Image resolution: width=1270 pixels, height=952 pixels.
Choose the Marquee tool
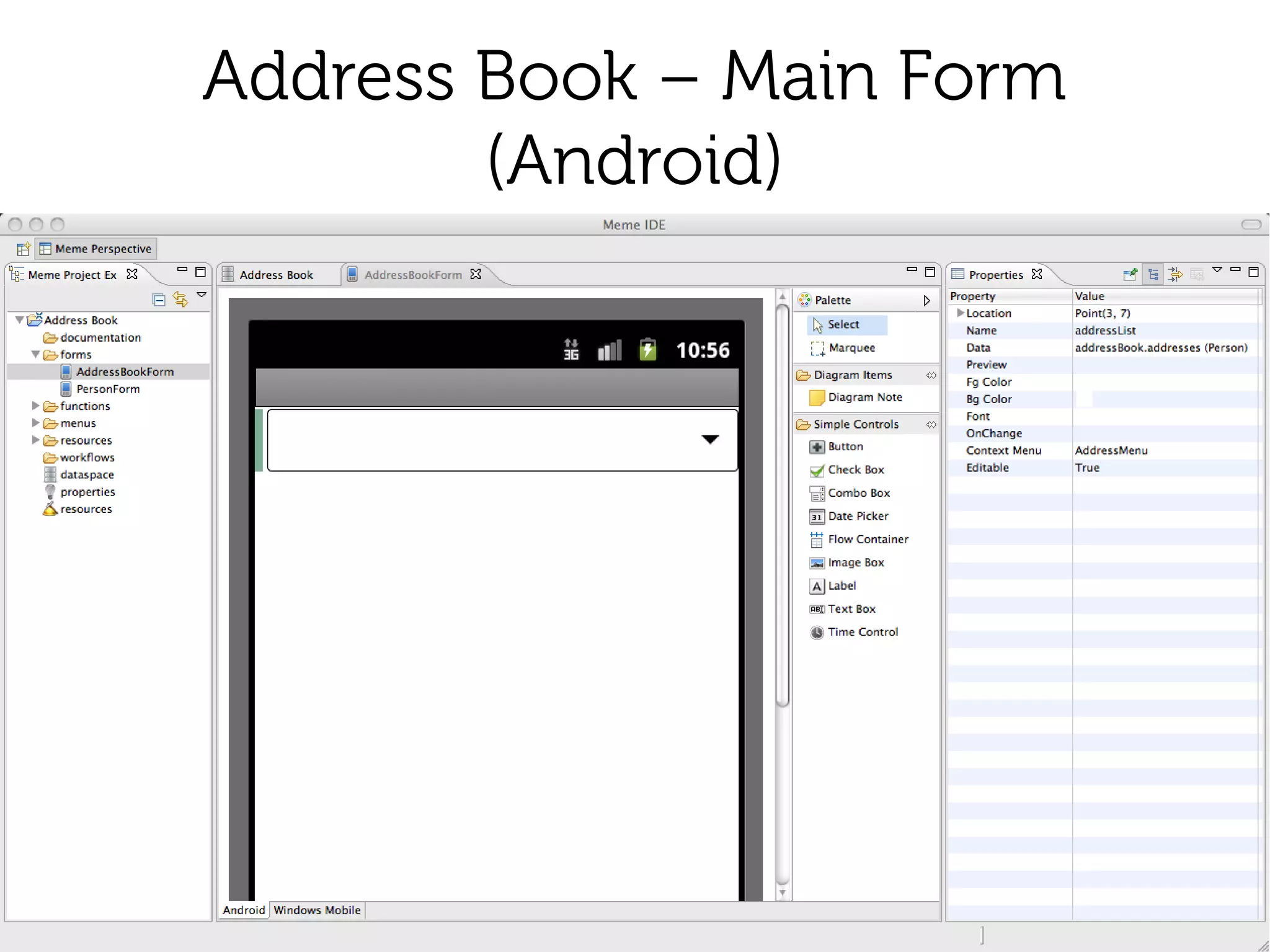pyautogui.click(x=843, y=348)
